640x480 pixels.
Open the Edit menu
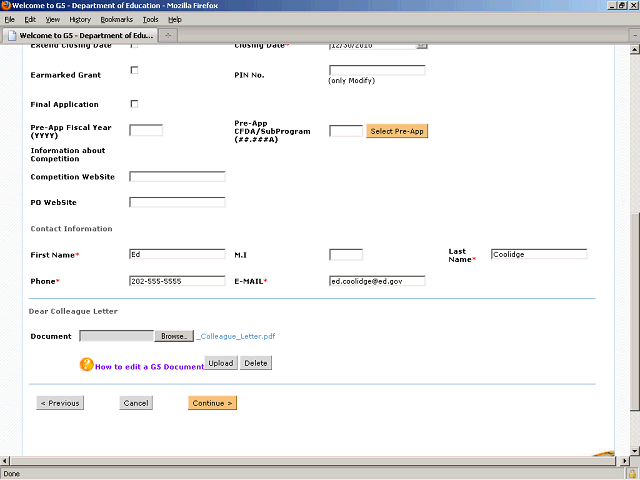[30, 20]
